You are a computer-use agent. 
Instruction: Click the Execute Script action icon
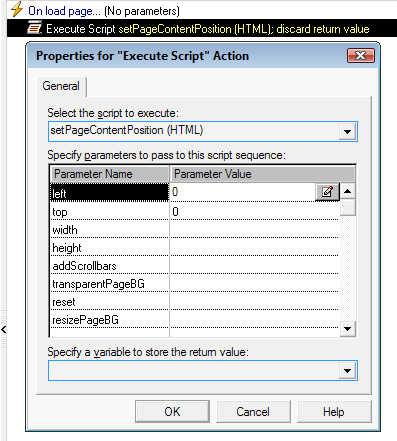click(x=34, y=28)
